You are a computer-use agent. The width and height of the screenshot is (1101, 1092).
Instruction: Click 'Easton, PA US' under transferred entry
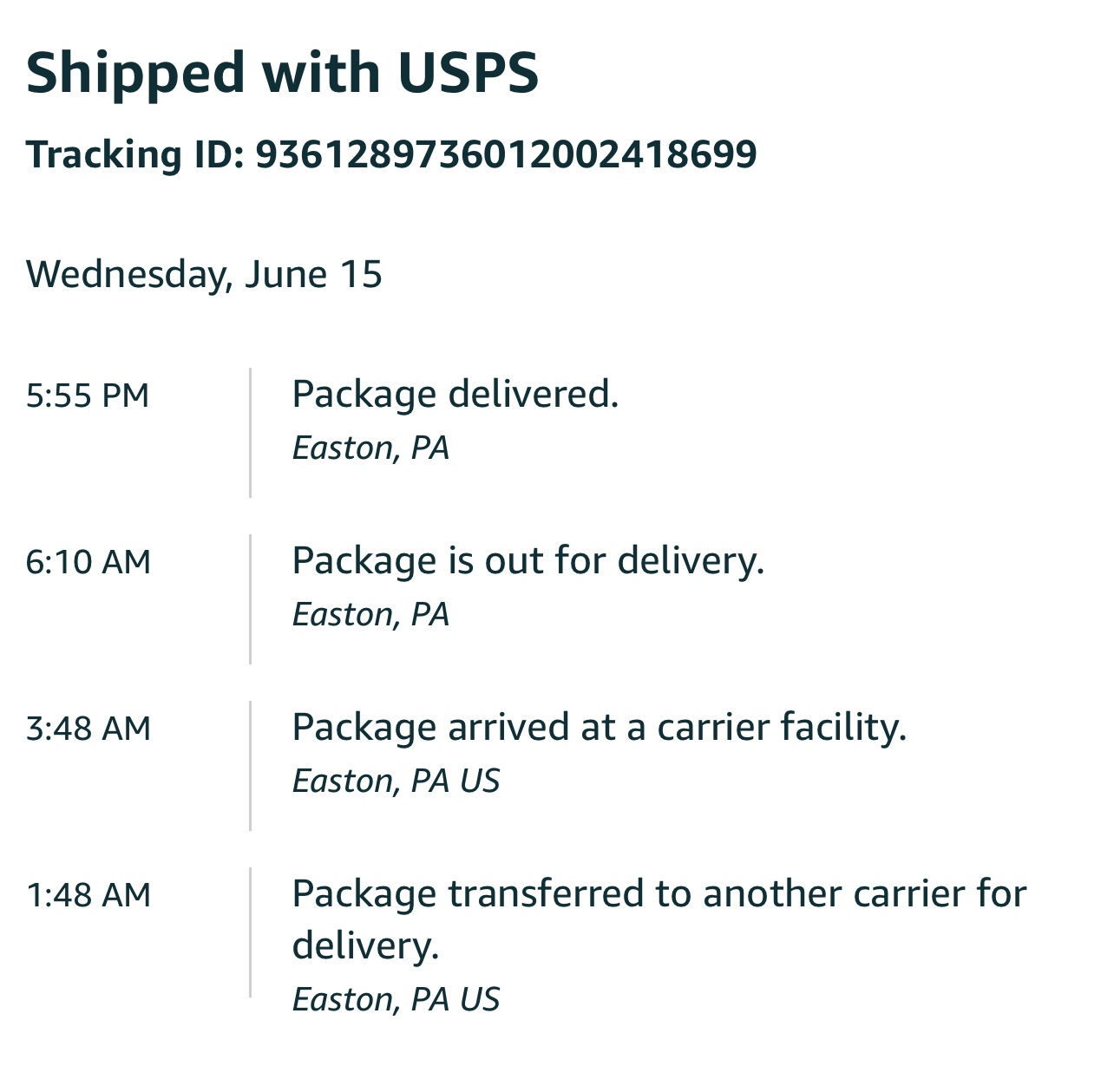pos(396,1000)
